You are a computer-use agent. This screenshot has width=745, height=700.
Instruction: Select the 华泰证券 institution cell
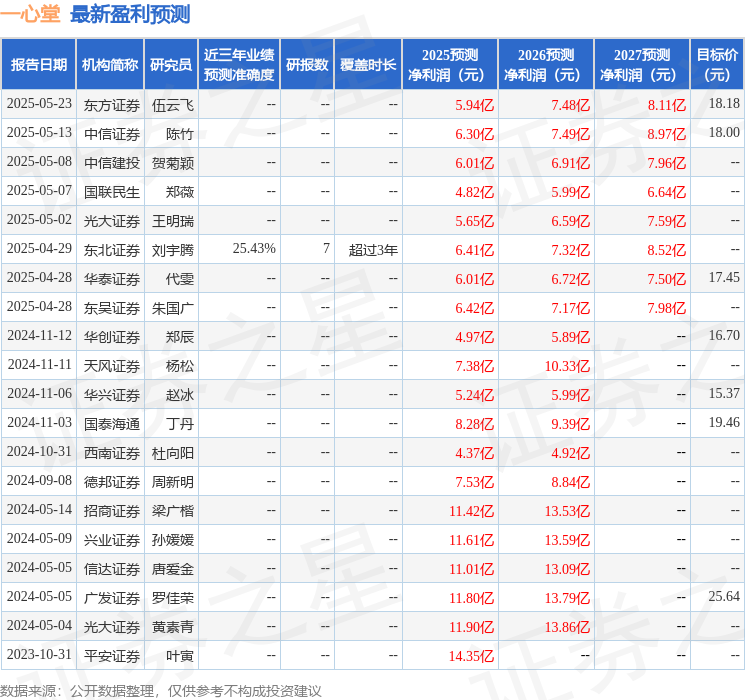[x=112, y=279]
